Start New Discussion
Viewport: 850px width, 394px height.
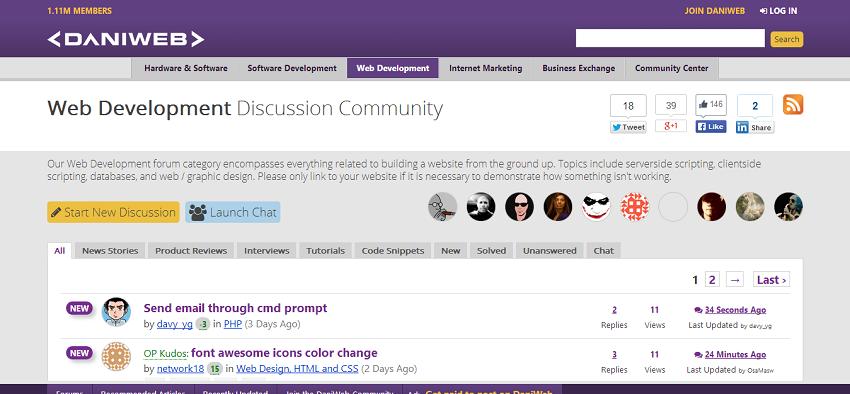coord(113,212)
